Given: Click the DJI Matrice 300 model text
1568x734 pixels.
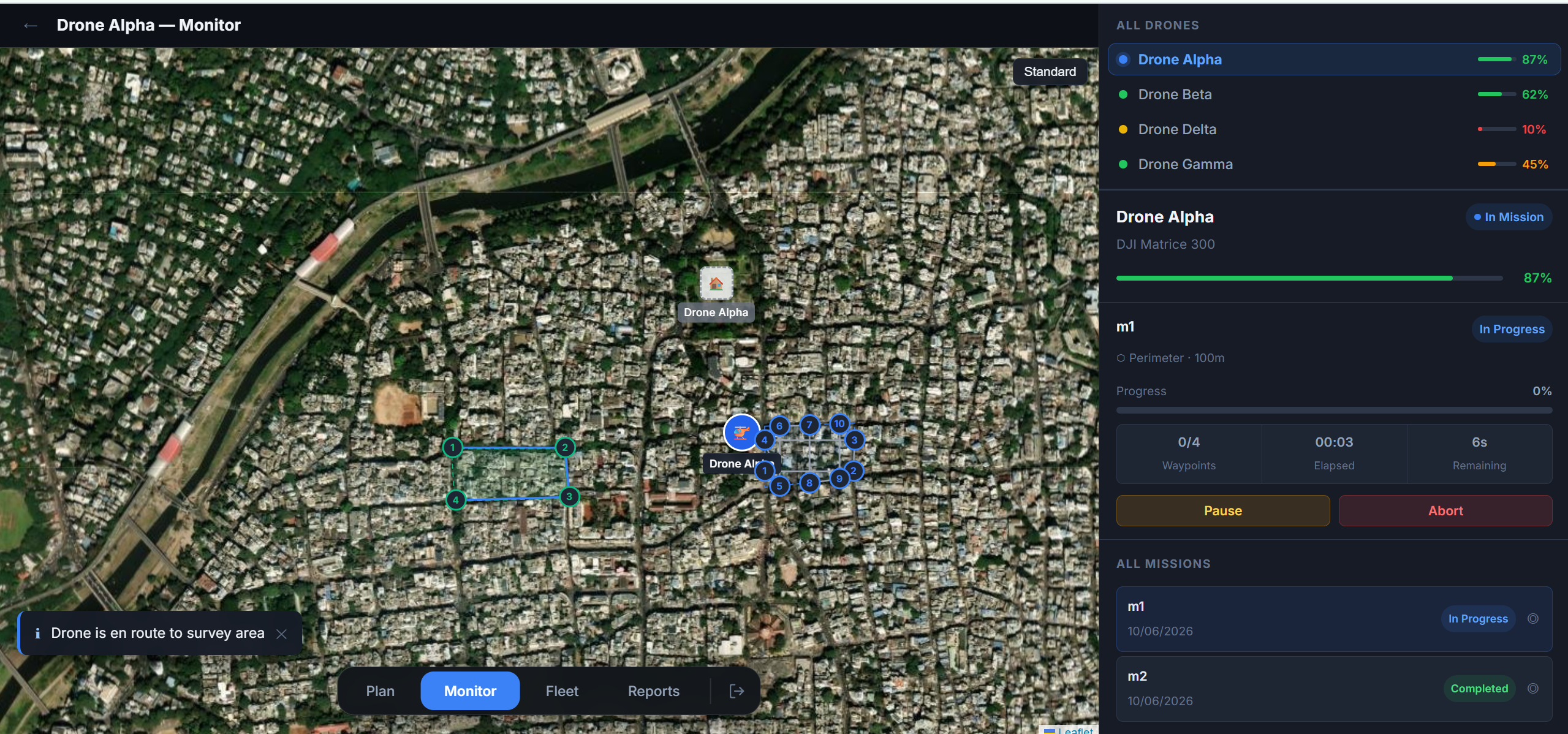Looking at the screenshot, I should tap(1165, 244).
